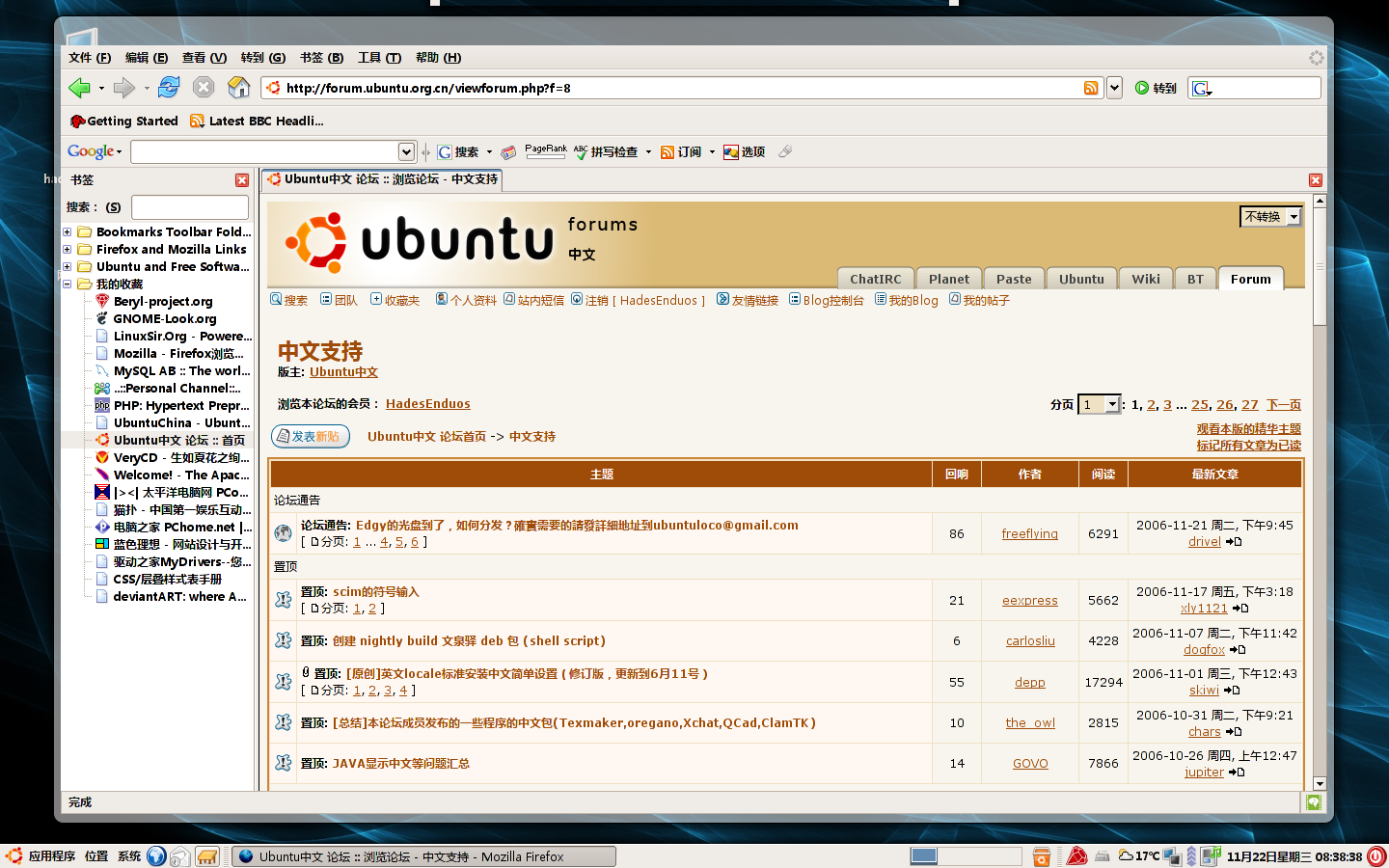
Task: Jump to latest post by drivel arrow icon
Action: 1234,542
